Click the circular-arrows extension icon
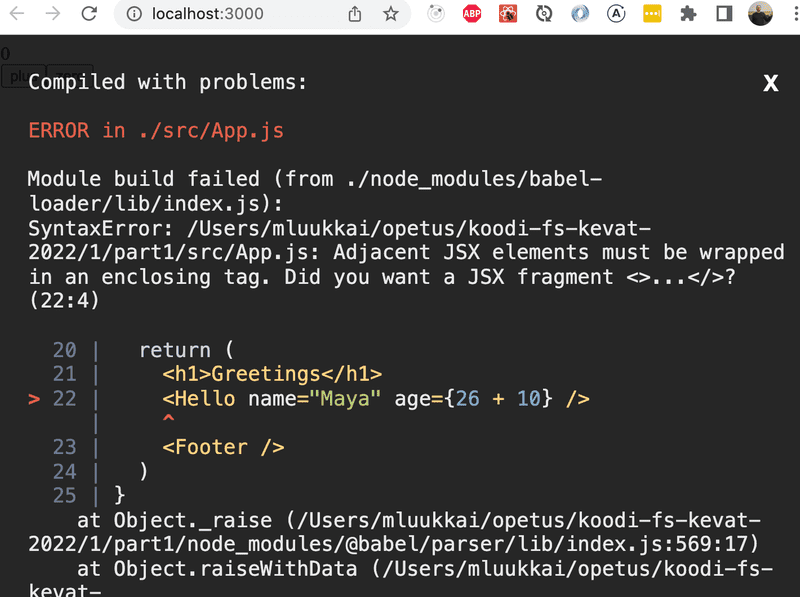 (x=543, y=14)
